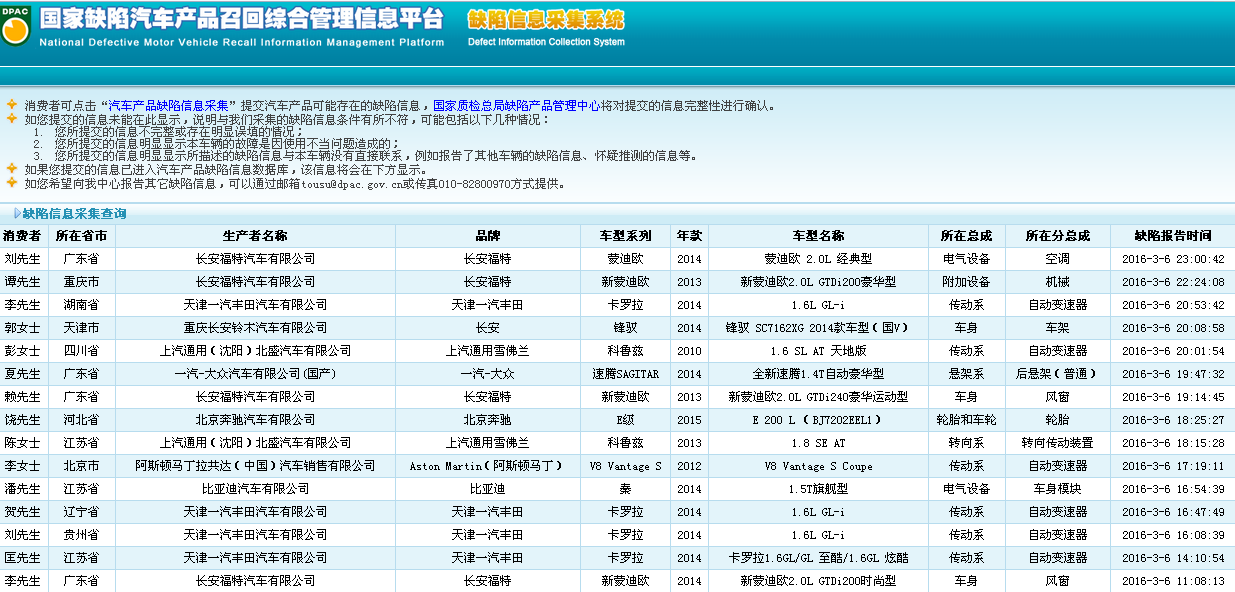
Task: Select the 1.8 SE AT model cell
Action: click(819, 443)
